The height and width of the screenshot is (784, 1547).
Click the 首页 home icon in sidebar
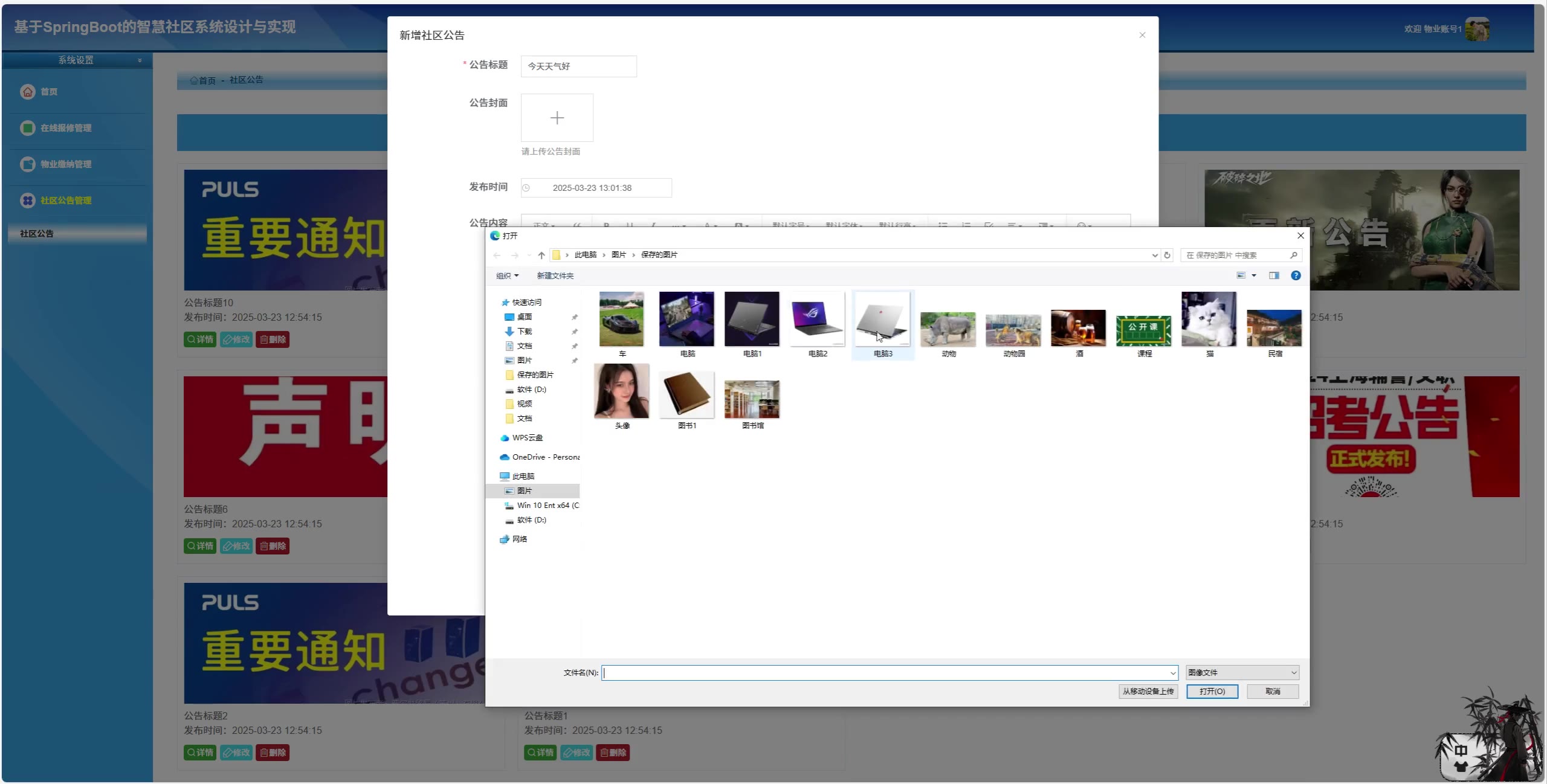coord(28,92)
